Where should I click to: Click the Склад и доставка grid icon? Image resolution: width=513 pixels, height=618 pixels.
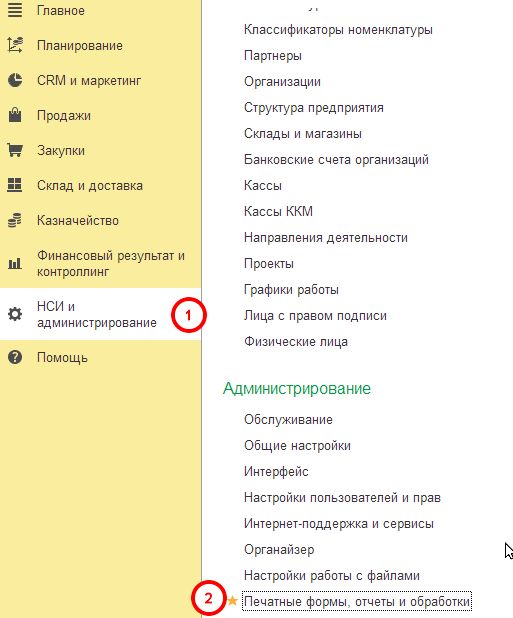[15, 185]
